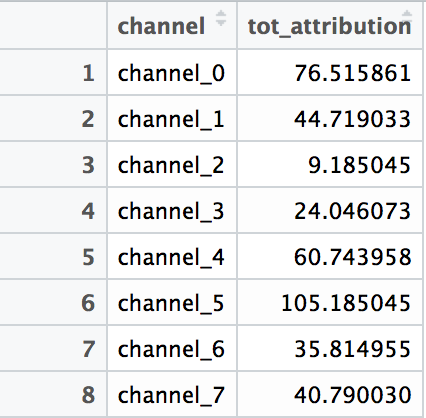Viewport: 426px width, 418px height.
Task: Select the value 40.790030
Action: tap(352, 395)
